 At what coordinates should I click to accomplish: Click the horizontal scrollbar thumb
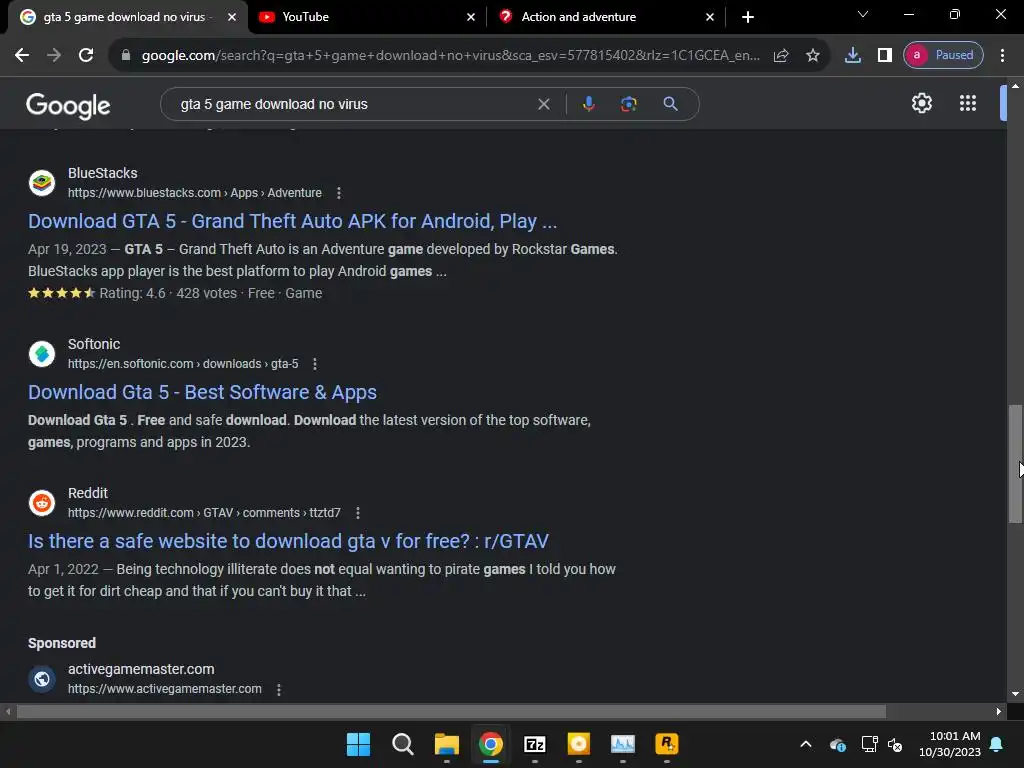point(451,711)
